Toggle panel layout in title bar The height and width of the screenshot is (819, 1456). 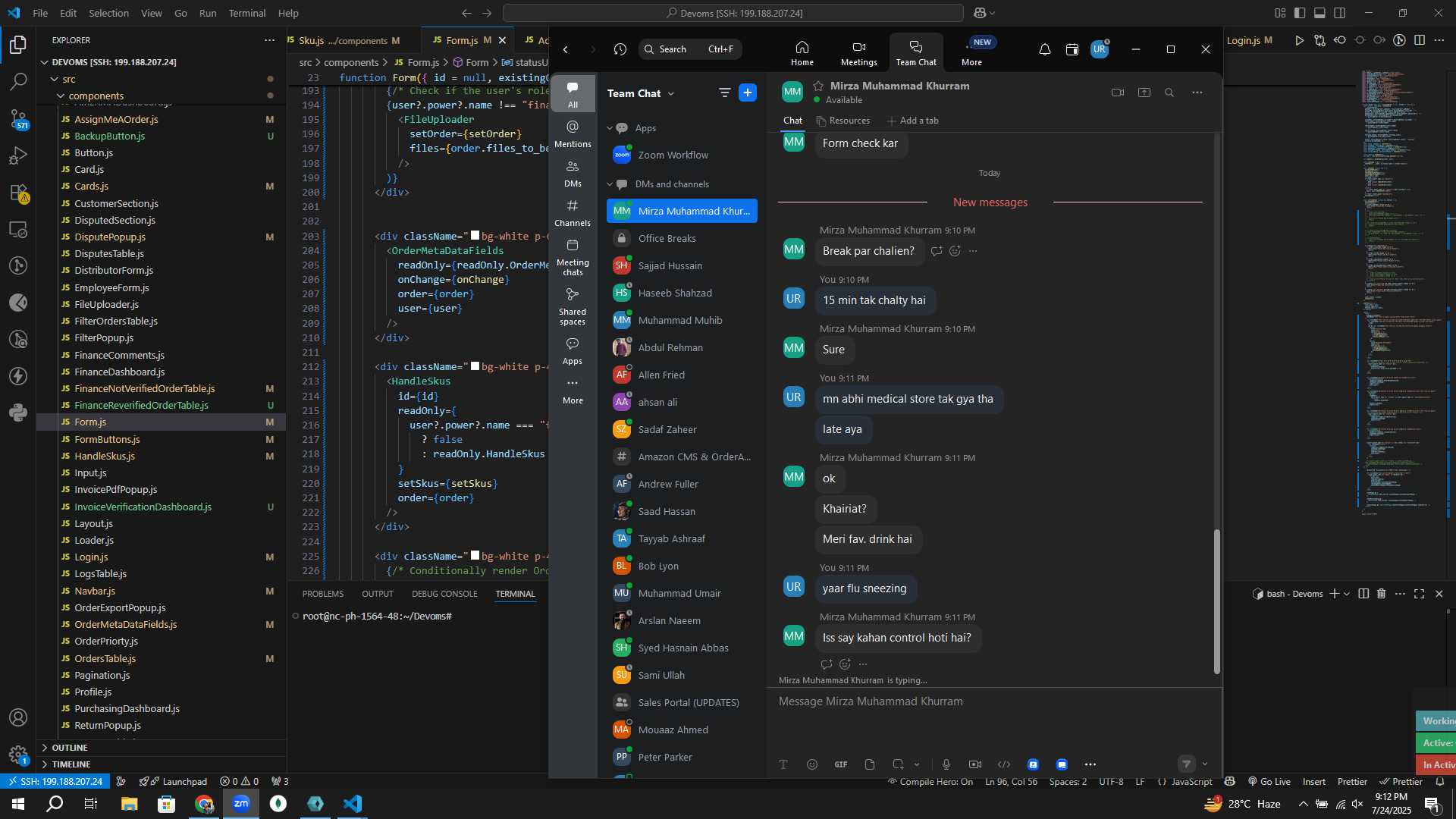pyautogui.click(x=1319, y=13)
